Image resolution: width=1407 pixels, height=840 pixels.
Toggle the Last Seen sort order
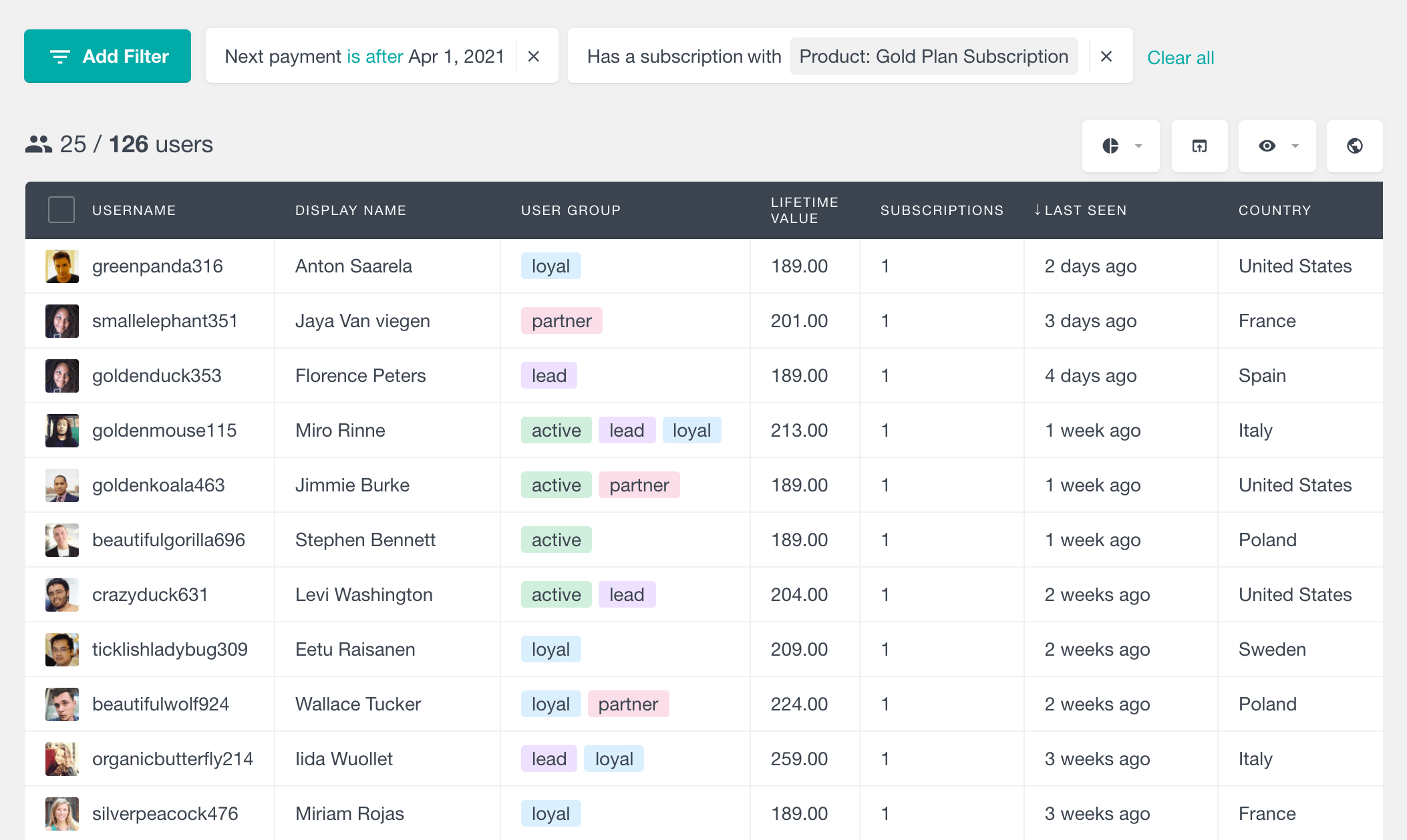pyautogui.click(x=1080, y=210)
